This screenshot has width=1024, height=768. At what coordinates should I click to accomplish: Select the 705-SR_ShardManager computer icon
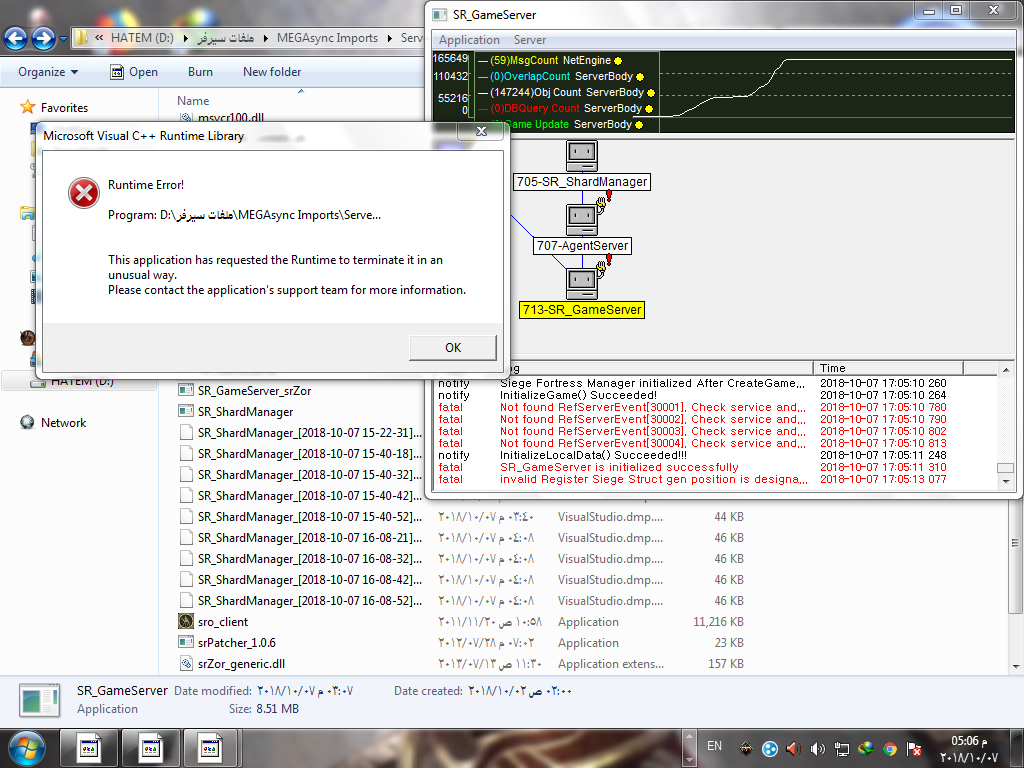[x=581, y=157]
